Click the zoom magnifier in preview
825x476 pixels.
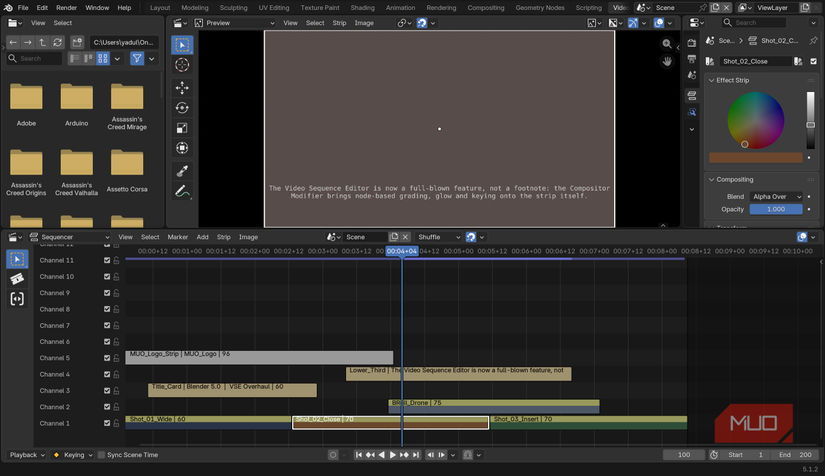click(x=667, y=44)
